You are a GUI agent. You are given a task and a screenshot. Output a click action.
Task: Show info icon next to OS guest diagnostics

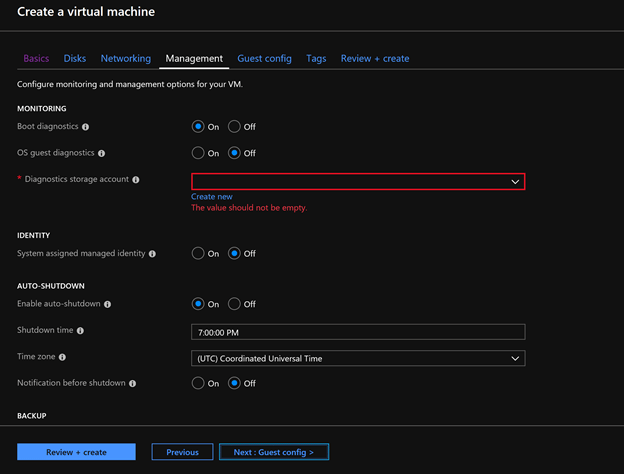101,153
